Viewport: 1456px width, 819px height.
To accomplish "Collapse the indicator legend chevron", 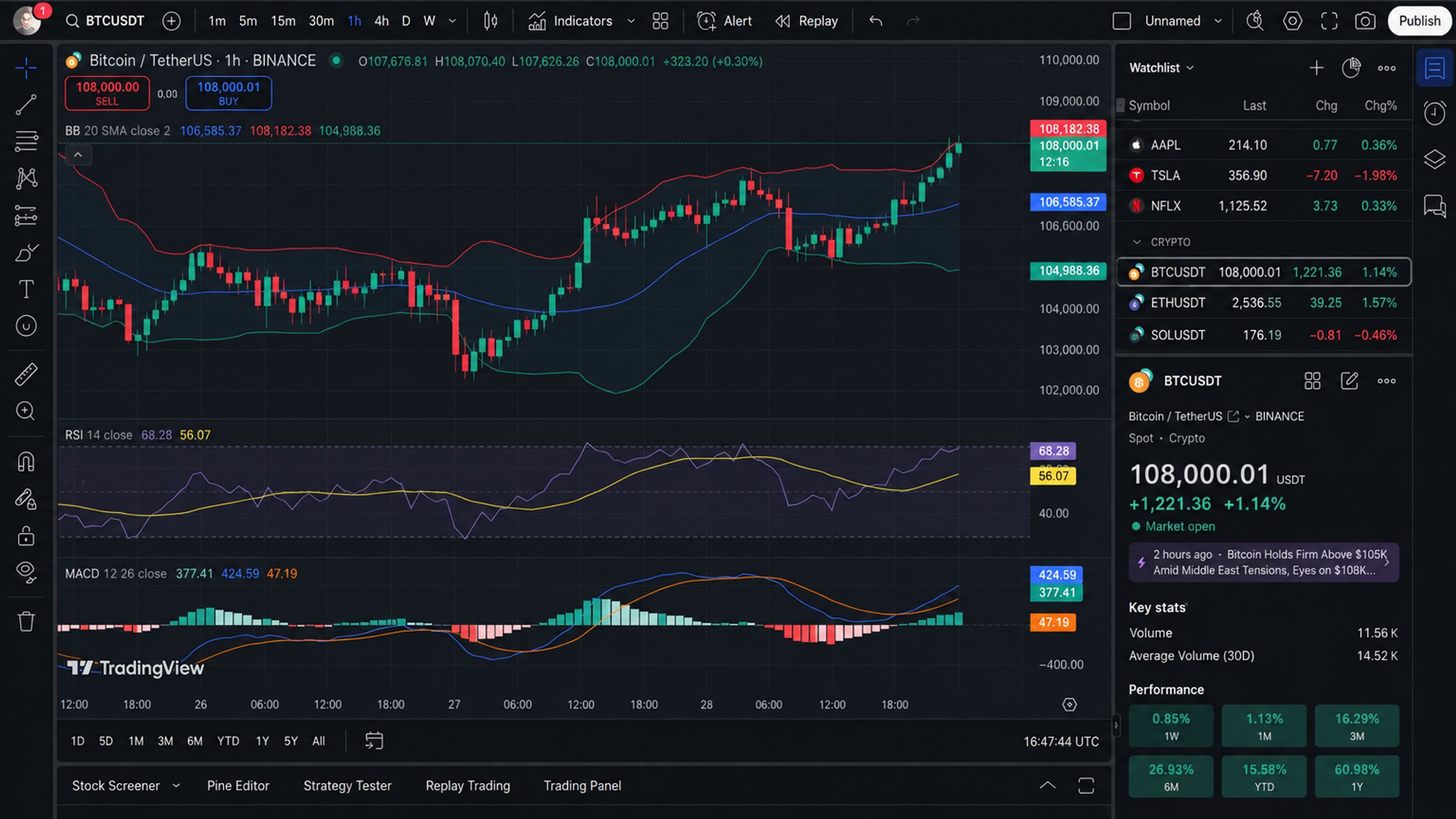I will [x=78, y=155].
